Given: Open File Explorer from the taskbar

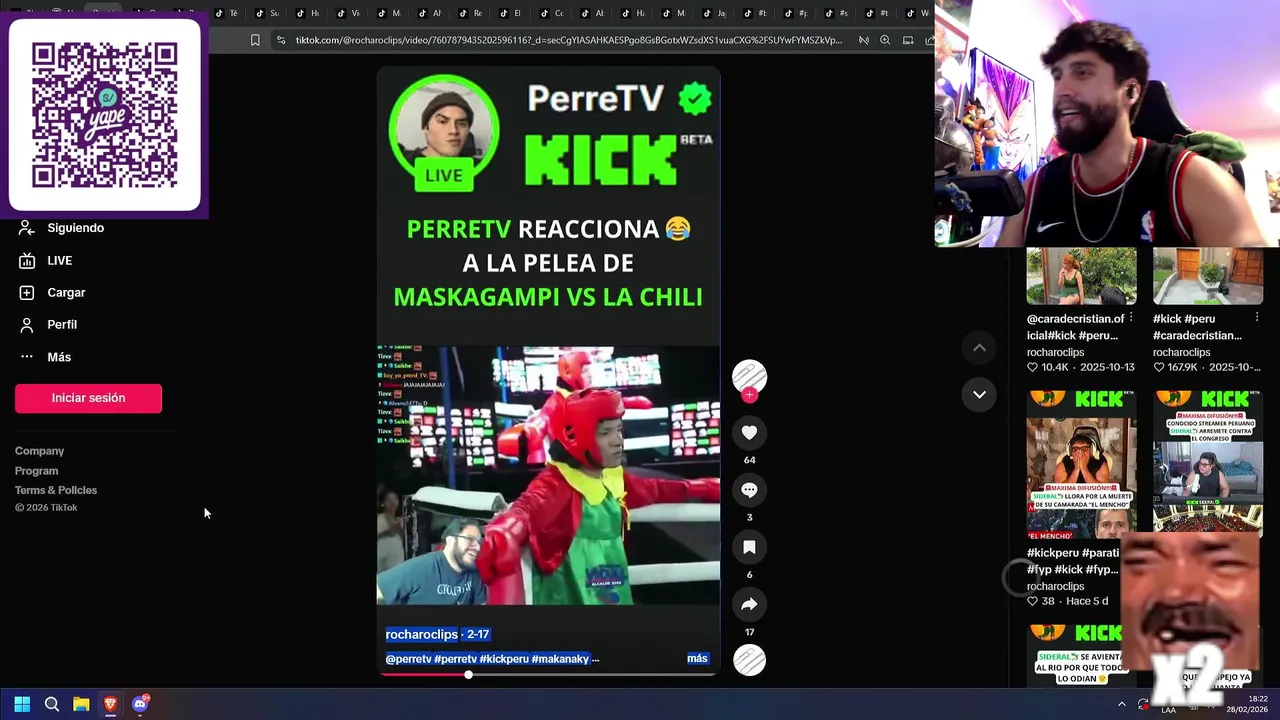Looking at the screenshot, I should (x=81, y=704).
